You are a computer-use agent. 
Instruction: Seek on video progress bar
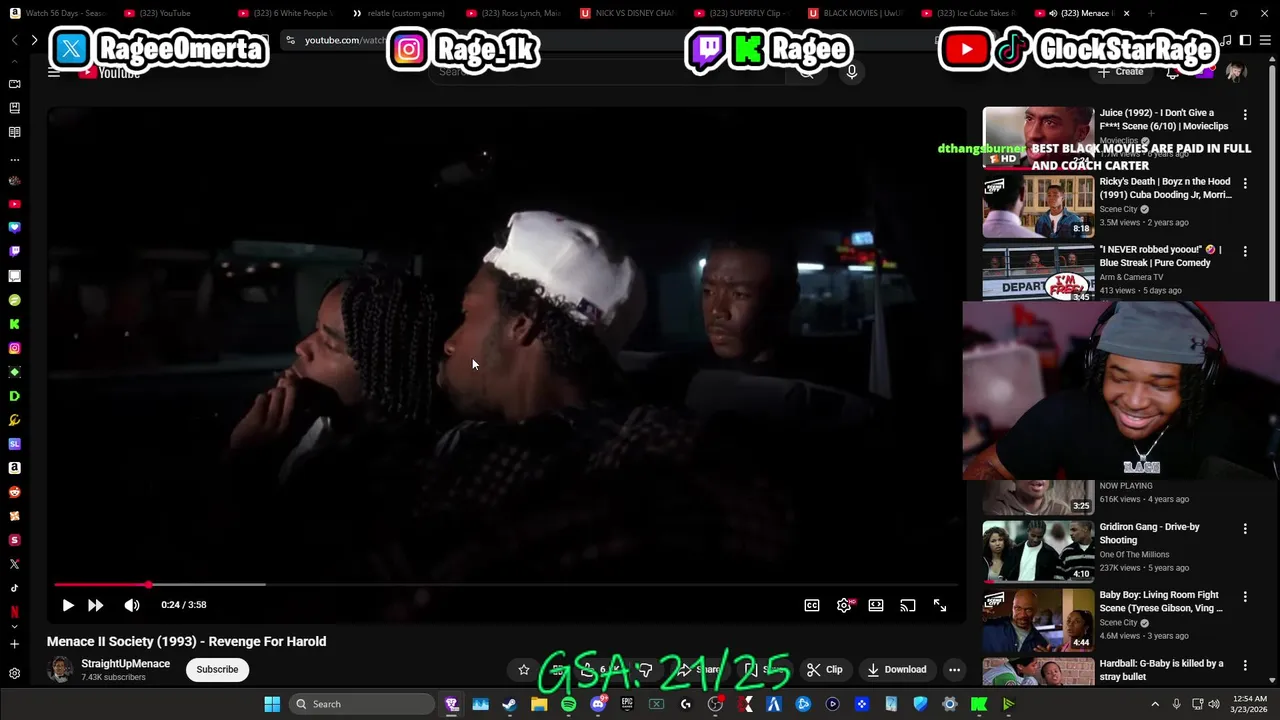(x=506, y=584)
